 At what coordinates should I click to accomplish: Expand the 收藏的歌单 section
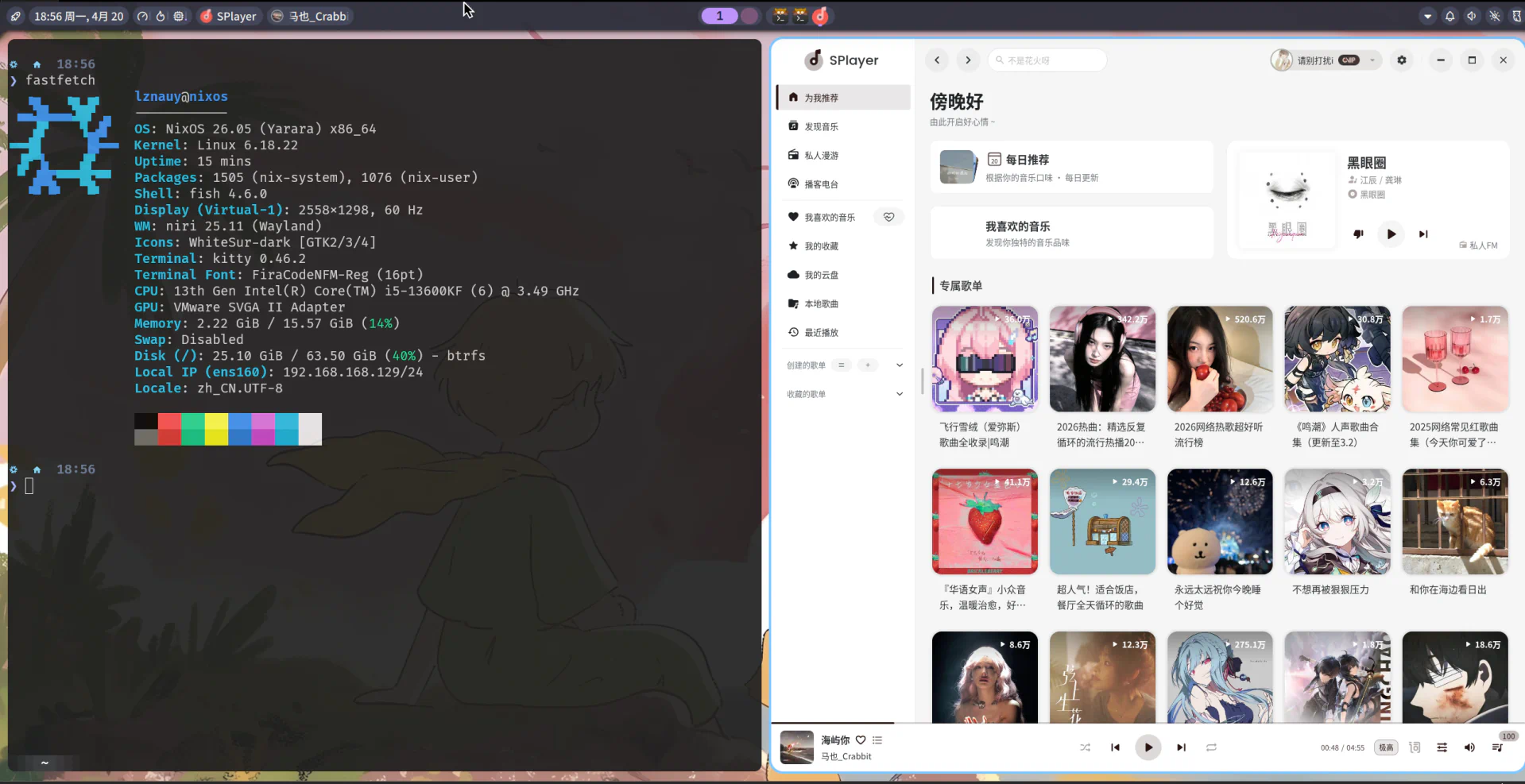click(899, 393)
